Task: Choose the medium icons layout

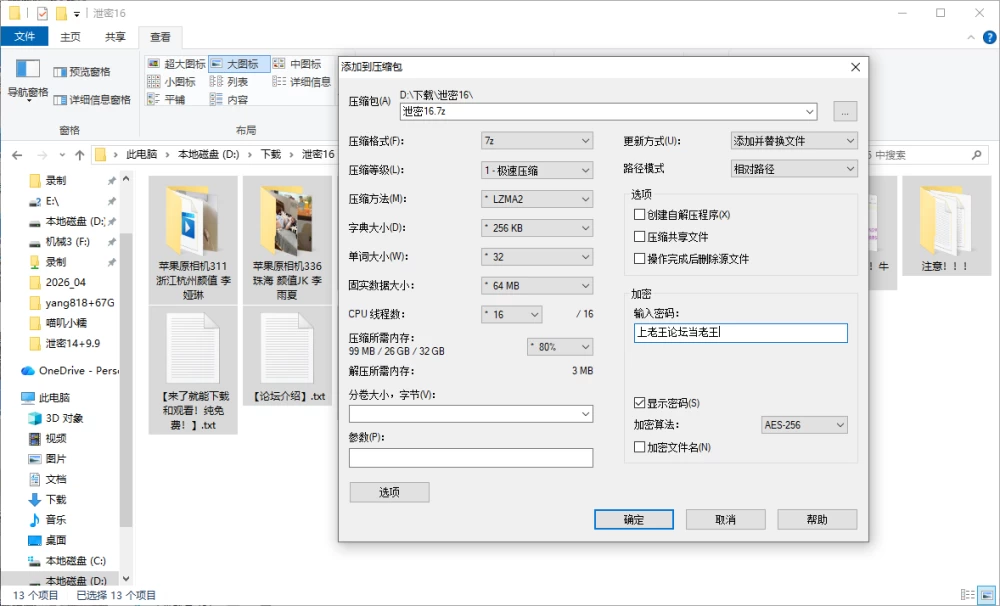Action: click(297, 64)
